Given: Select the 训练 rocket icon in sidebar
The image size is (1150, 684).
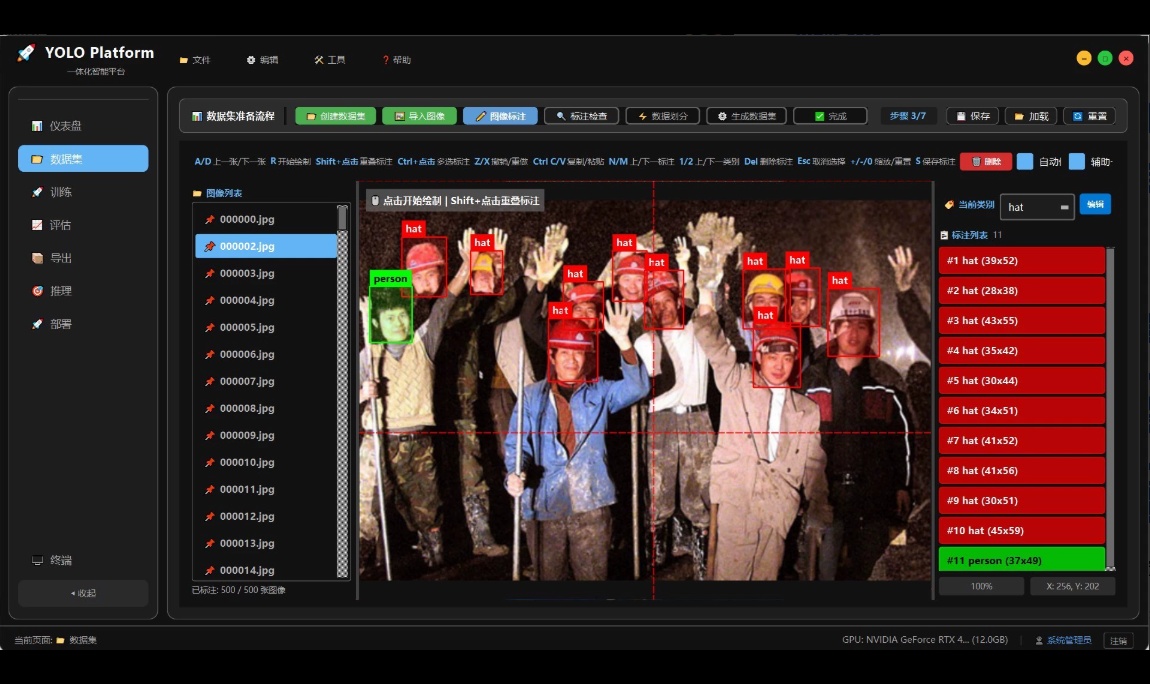Looking at the screenshot, I should tap(37, 192).
